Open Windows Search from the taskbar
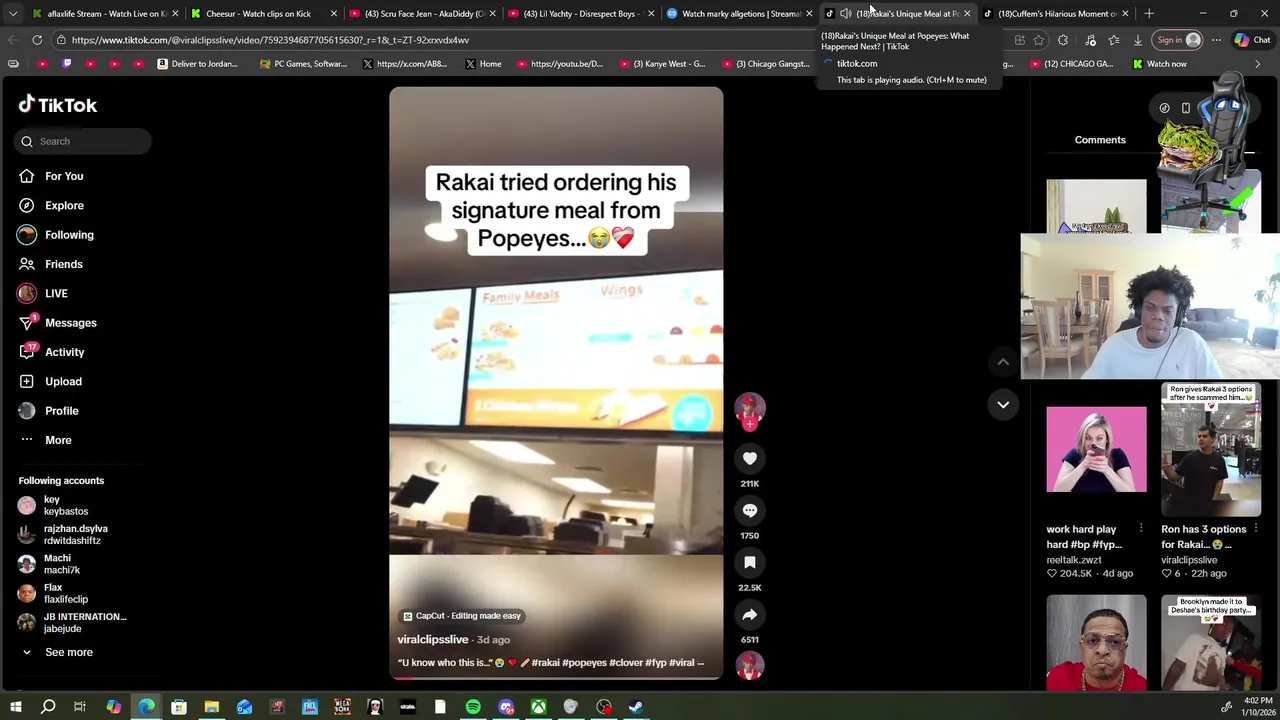This screenshot has height=720, width=1280. coord(47,707)
